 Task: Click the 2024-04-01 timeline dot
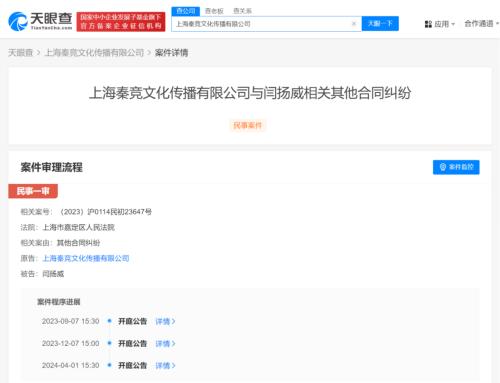pos(109,365)
